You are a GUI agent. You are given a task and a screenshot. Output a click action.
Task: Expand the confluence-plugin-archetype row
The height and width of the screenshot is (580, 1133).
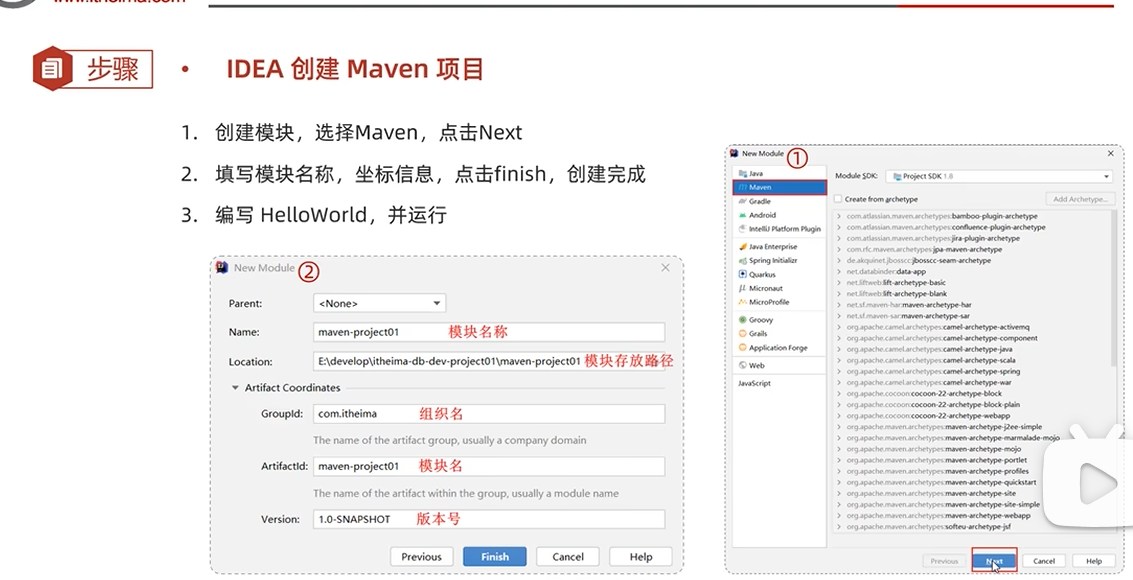click(839, 228)
